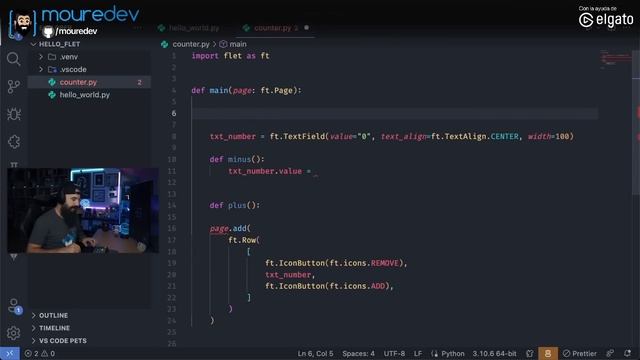Click Ln 6, Col 5 cursor position
Viewport: 640px width, 360px height.
pos(316,353)
